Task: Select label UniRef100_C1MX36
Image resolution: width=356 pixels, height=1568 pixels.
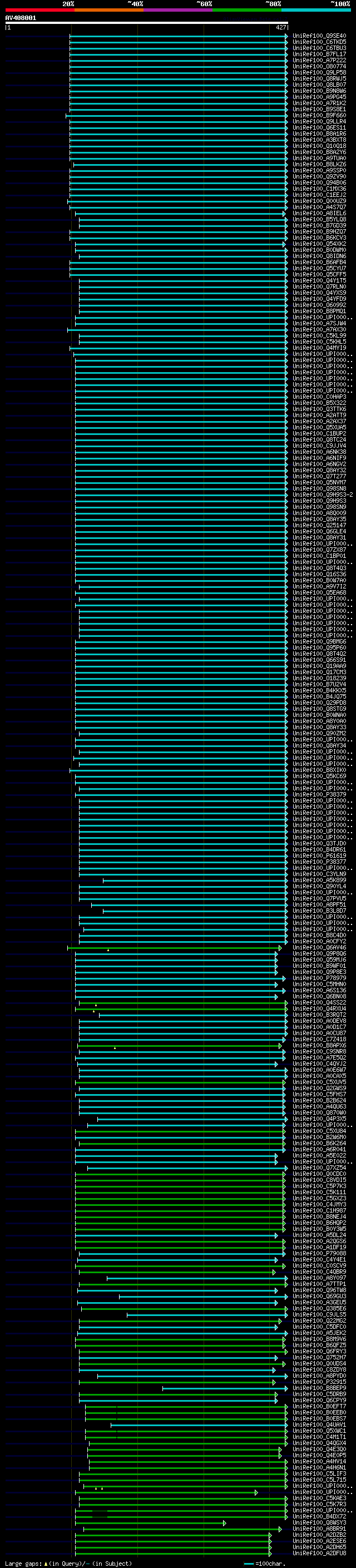Action: tap(319, 189)
